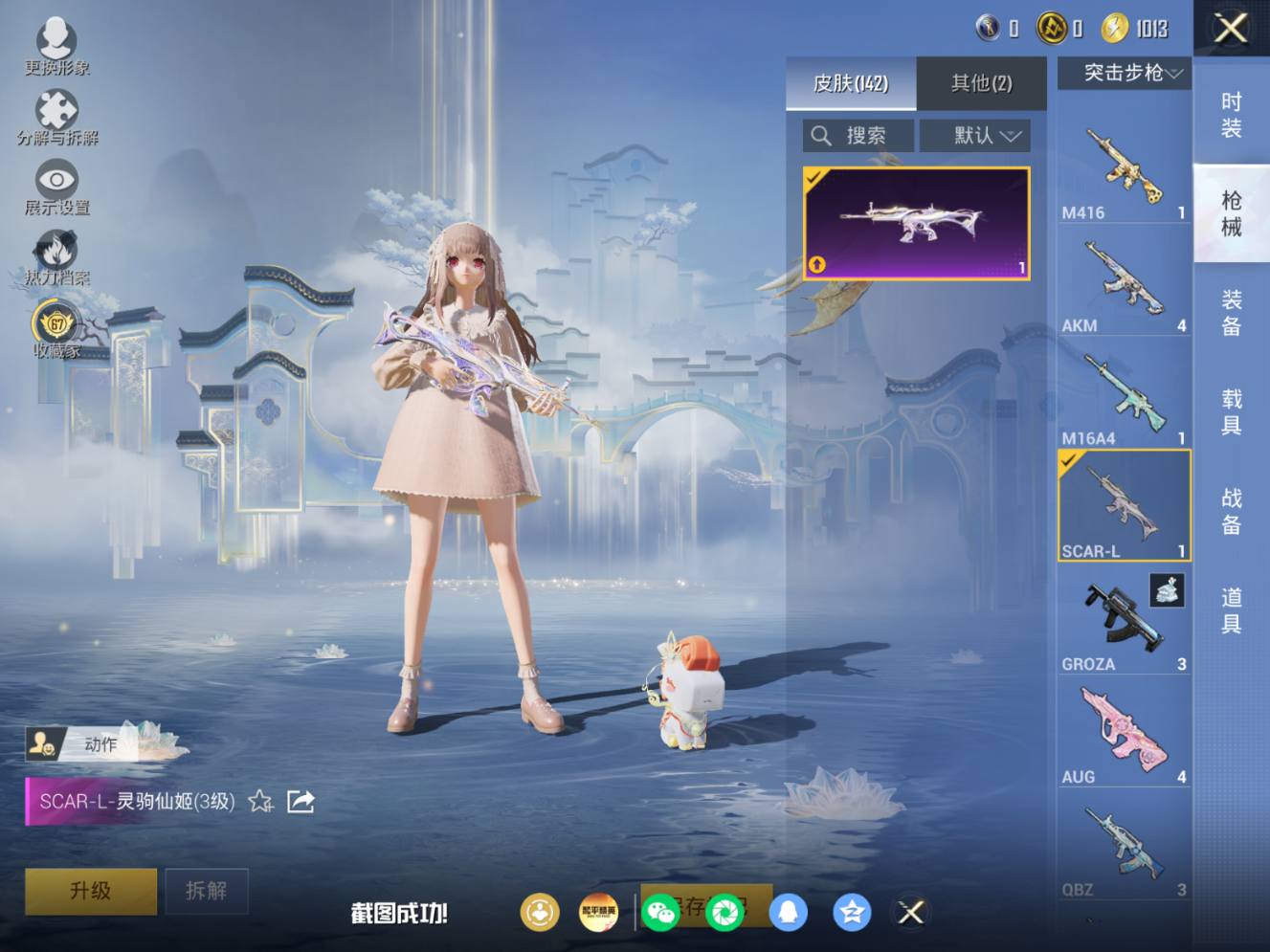
Task: Click the blue token currency icon
Action: (988, 28)
